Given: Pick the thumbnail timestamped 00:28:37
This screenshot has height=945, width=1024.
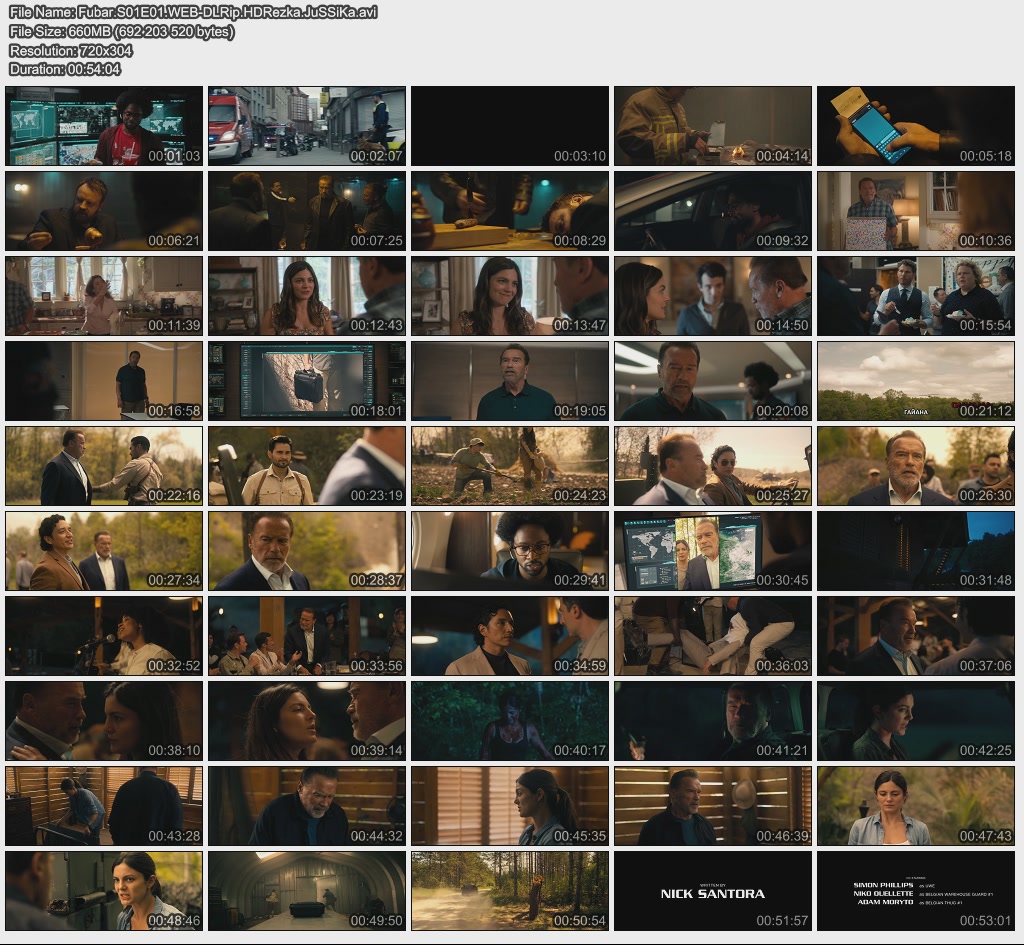Looking at the screenshot, I should pos(307,551).
